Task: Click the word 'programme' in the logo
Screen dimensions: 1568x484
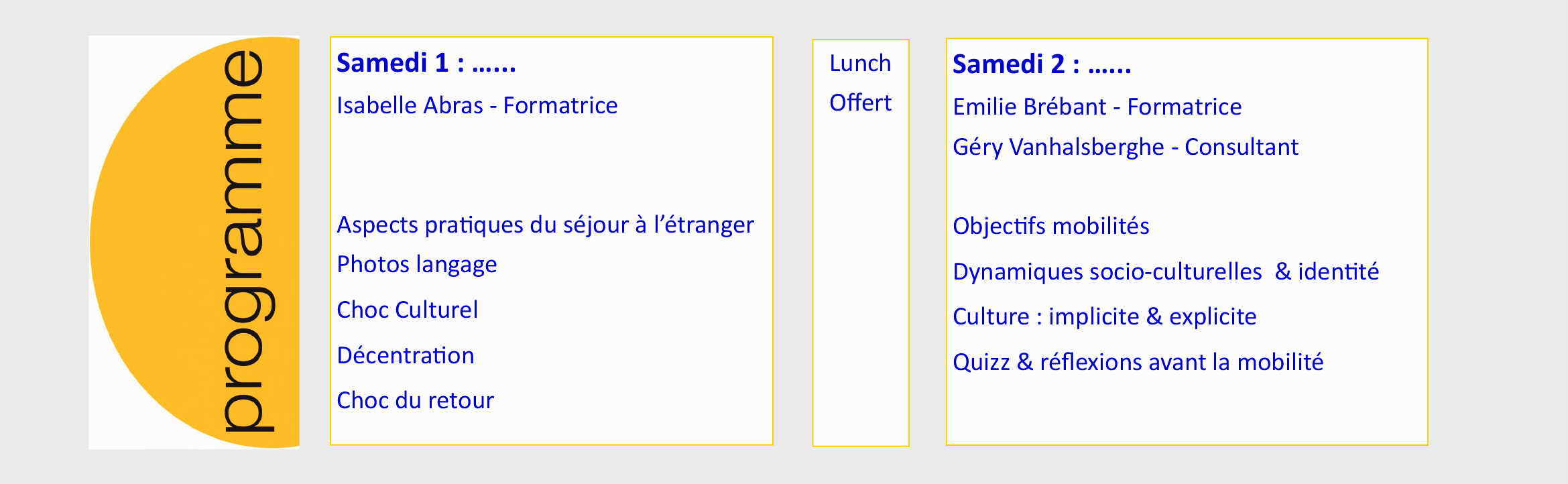Action: [247, 241]
